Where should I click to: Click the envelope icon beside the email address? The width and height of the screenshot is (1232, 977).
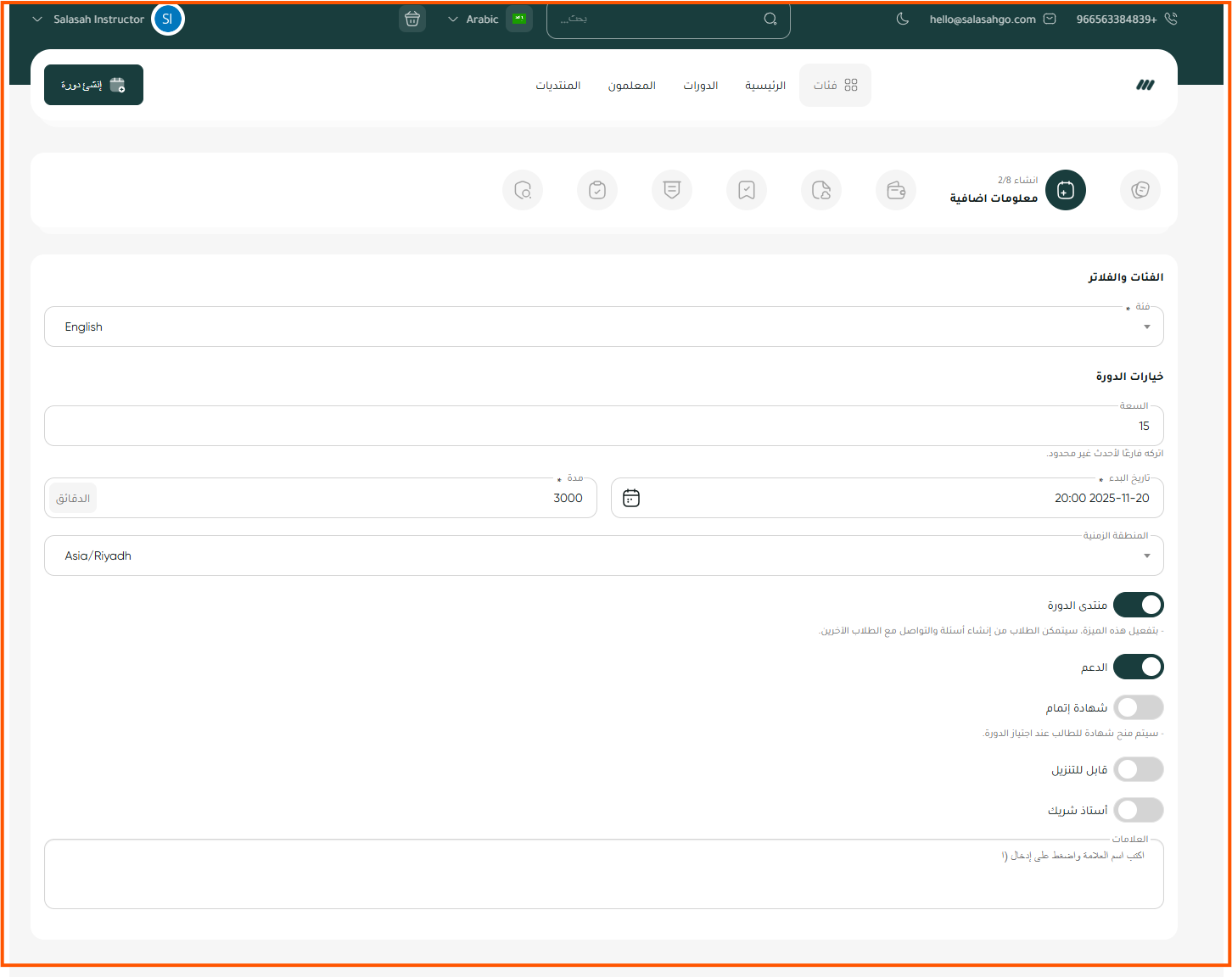point(1050,19)
